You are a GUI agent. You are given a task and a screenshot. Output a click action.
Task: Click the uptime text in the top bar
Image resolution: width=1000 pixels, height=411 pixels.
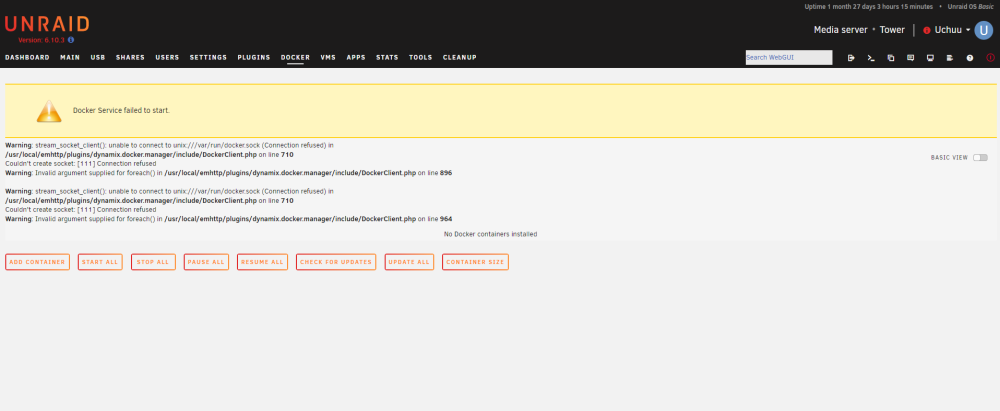tap(869, 7)
